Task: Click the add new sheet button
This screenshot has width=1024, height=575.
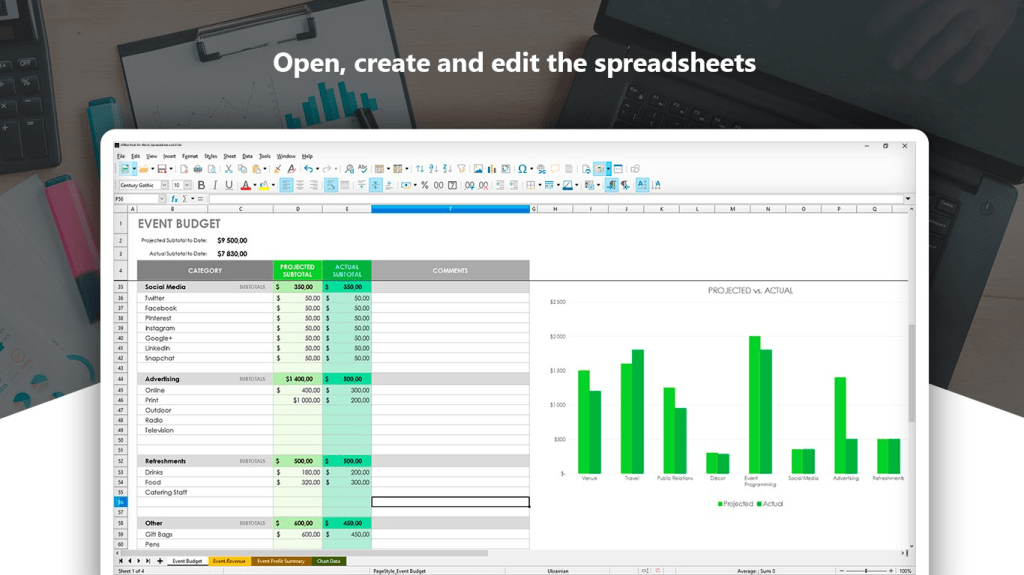Action: (160, 561)
